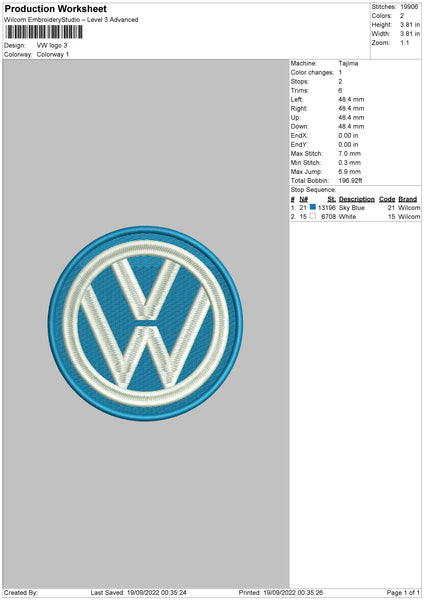Image resolution: width=424 pixels, height=600 pixels.
Task: Click the Code column header
Action: tap(387, 199)
